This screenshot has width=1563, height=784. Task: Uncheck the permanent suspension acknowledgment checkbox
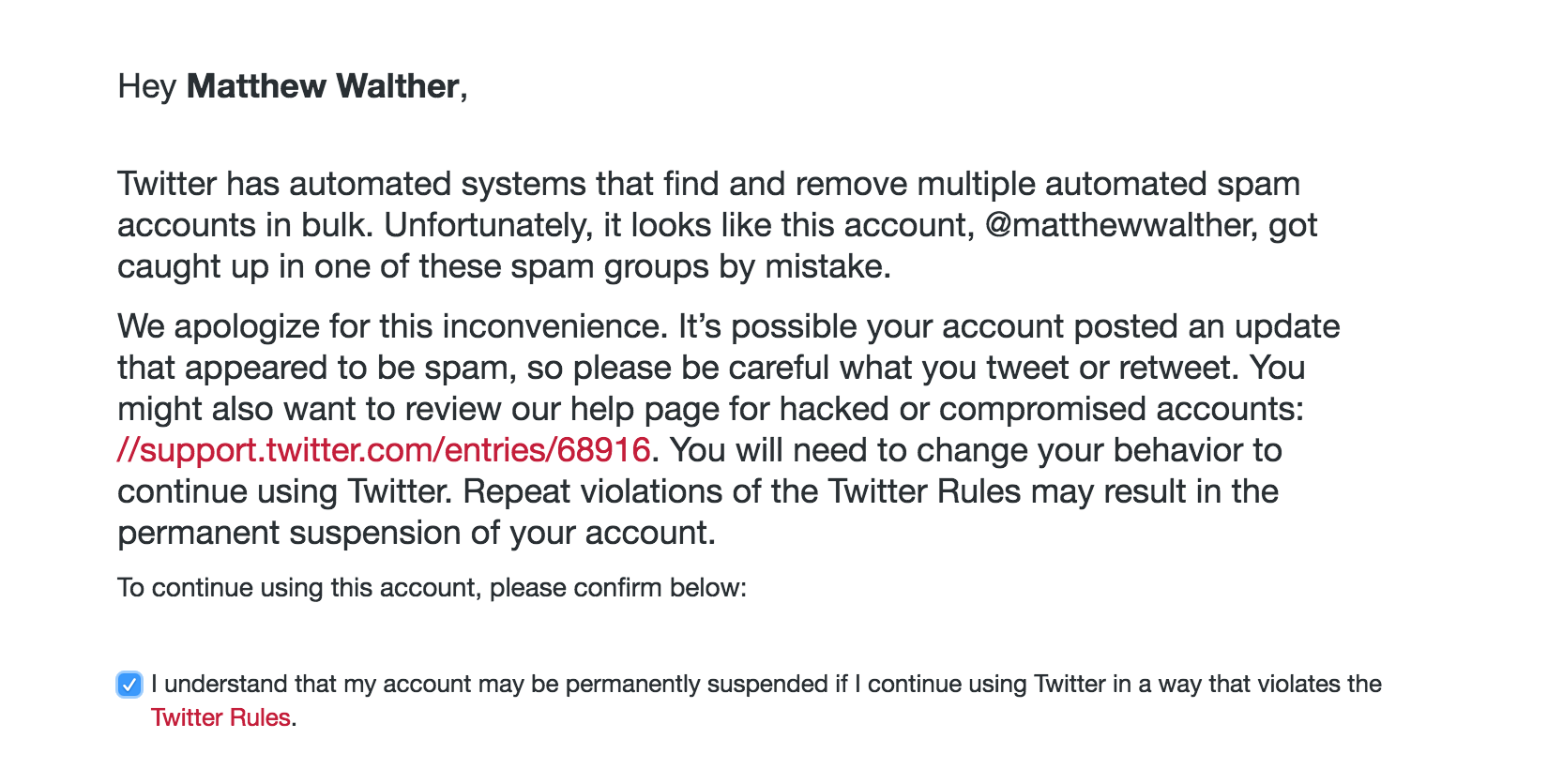click(129, 685)
